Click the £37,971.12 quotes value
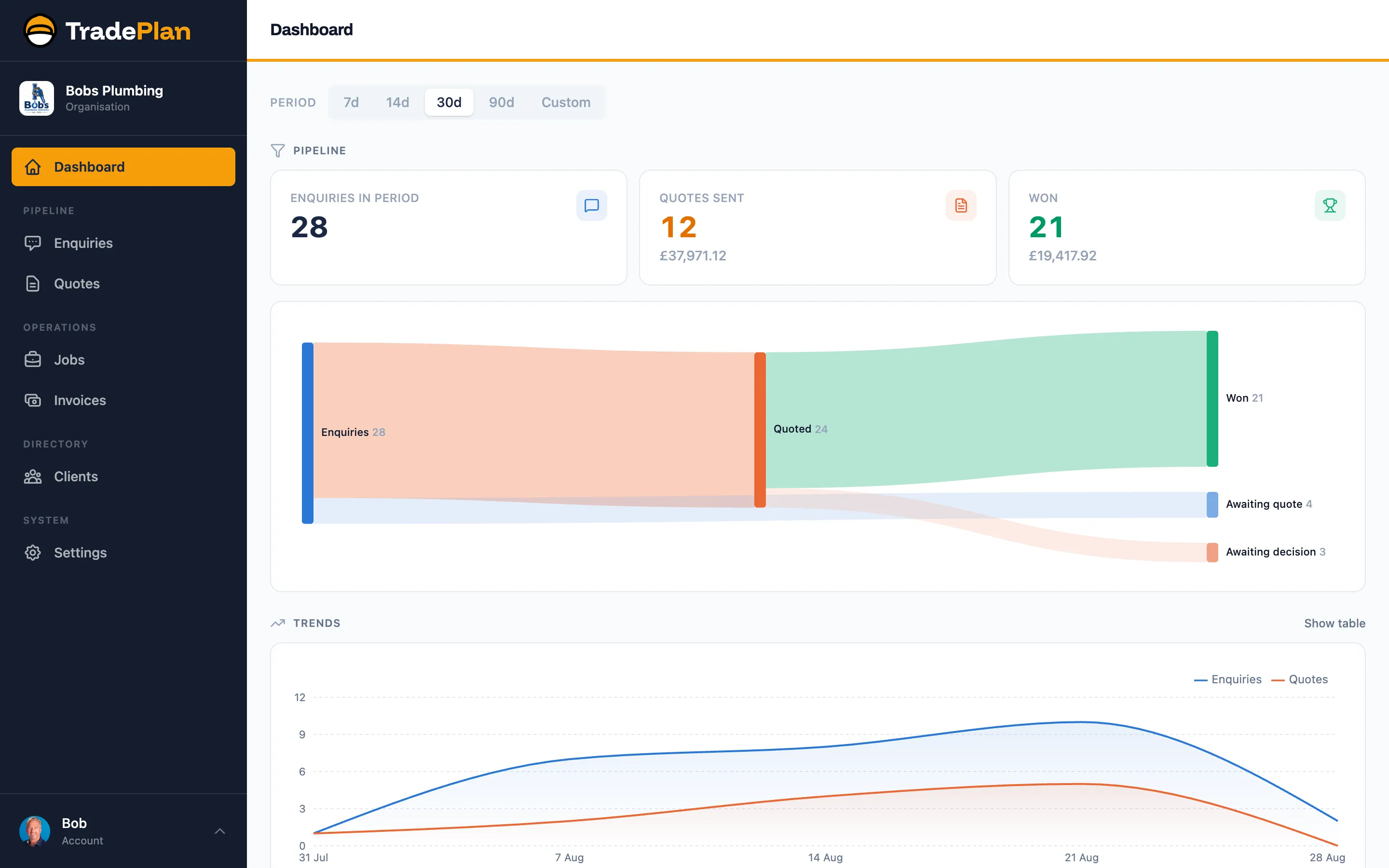1389x868 pixels. (693, 256)
